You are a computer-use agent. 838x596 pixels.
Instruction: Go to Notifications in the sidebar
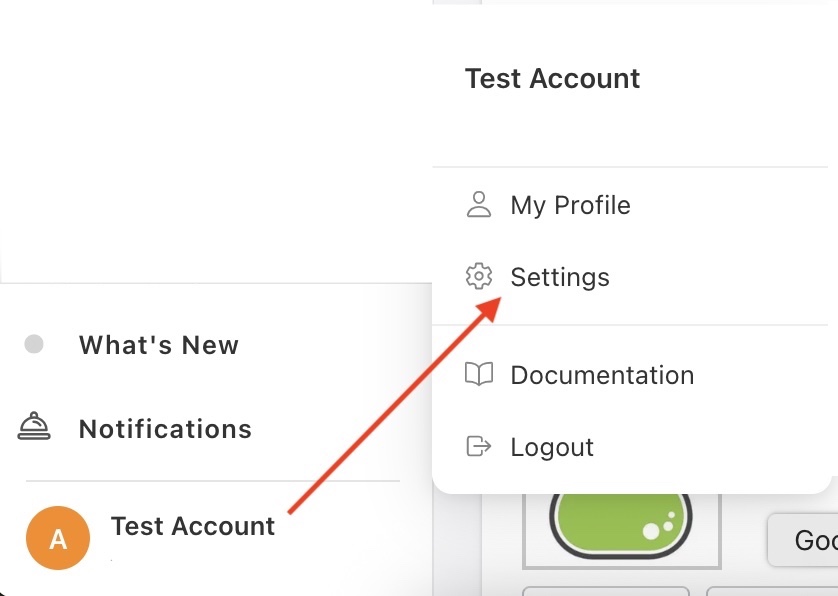165,429
